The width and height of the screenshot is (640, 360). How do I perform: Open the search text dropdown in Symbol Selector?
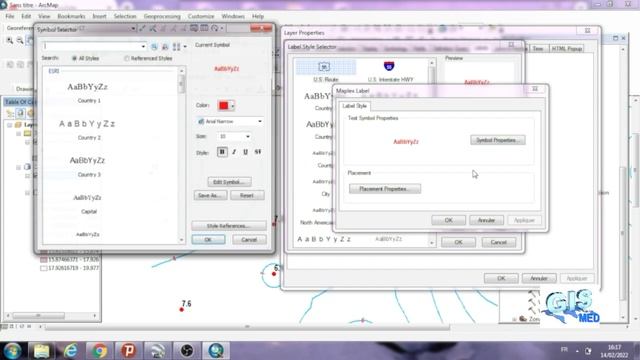click(x=143, y=46)
